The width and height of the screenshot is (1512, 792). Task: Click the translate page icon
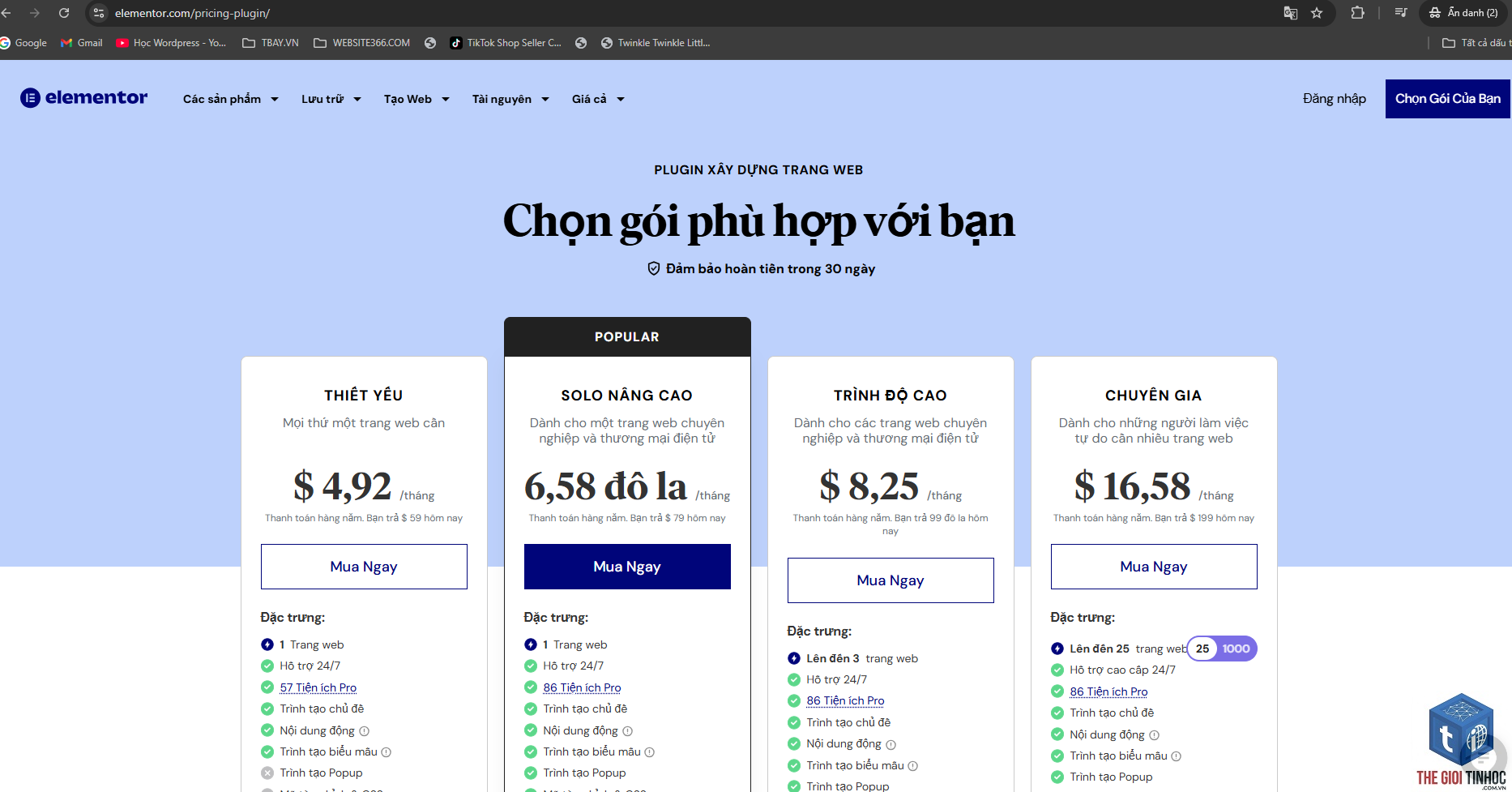1291,13
